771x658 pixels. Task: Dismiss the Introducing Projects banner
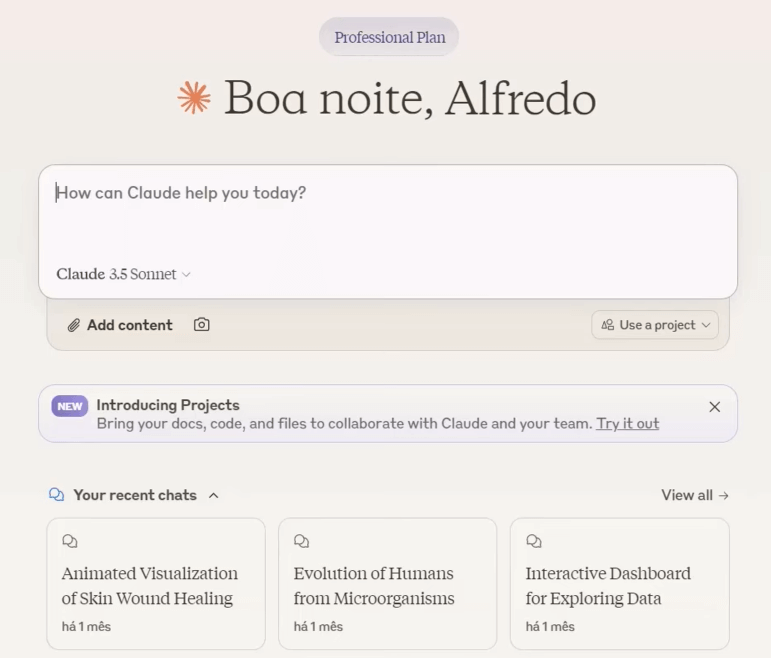point(714,407)
